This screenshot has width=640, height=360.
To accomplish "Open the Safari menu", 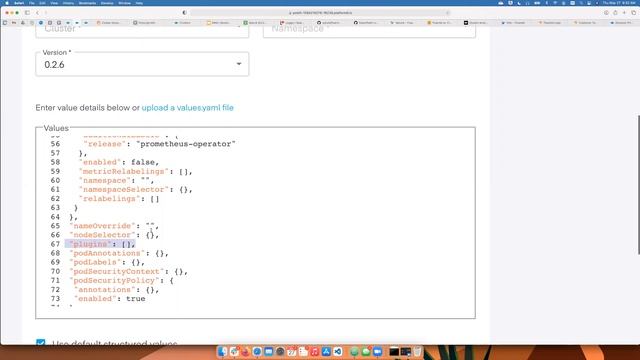I will pos(19,3).
